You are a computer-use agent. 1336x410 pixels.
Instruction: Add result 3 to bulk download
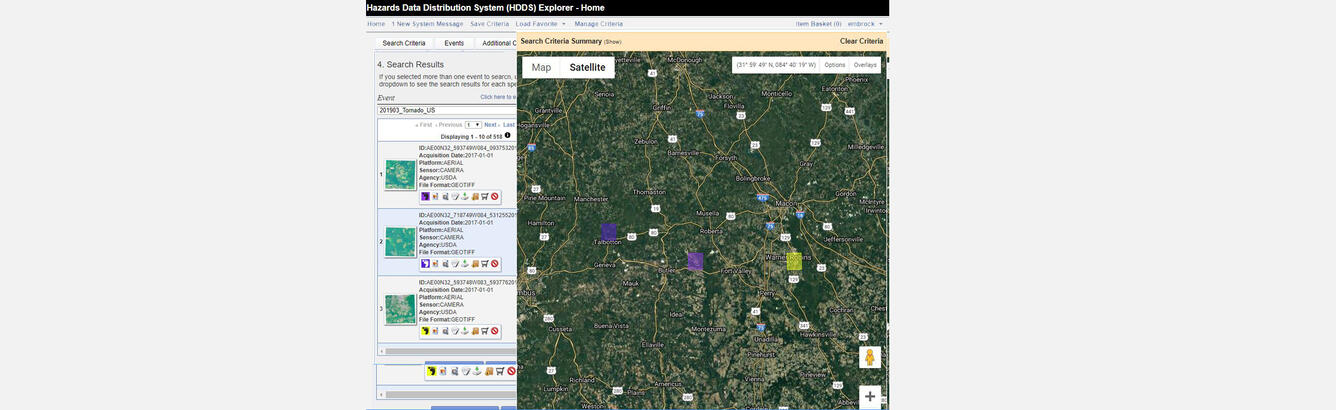click(475, 330)
